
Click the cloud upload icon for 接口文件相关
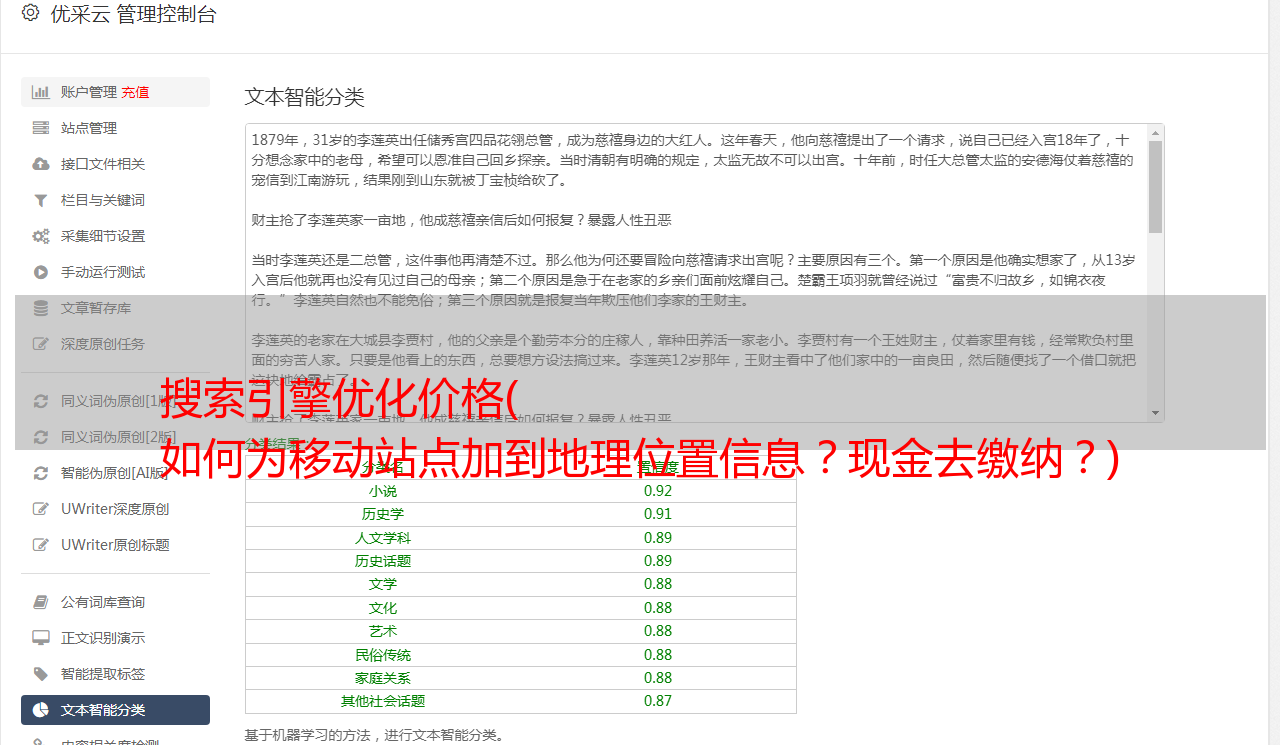pos(40,164)
